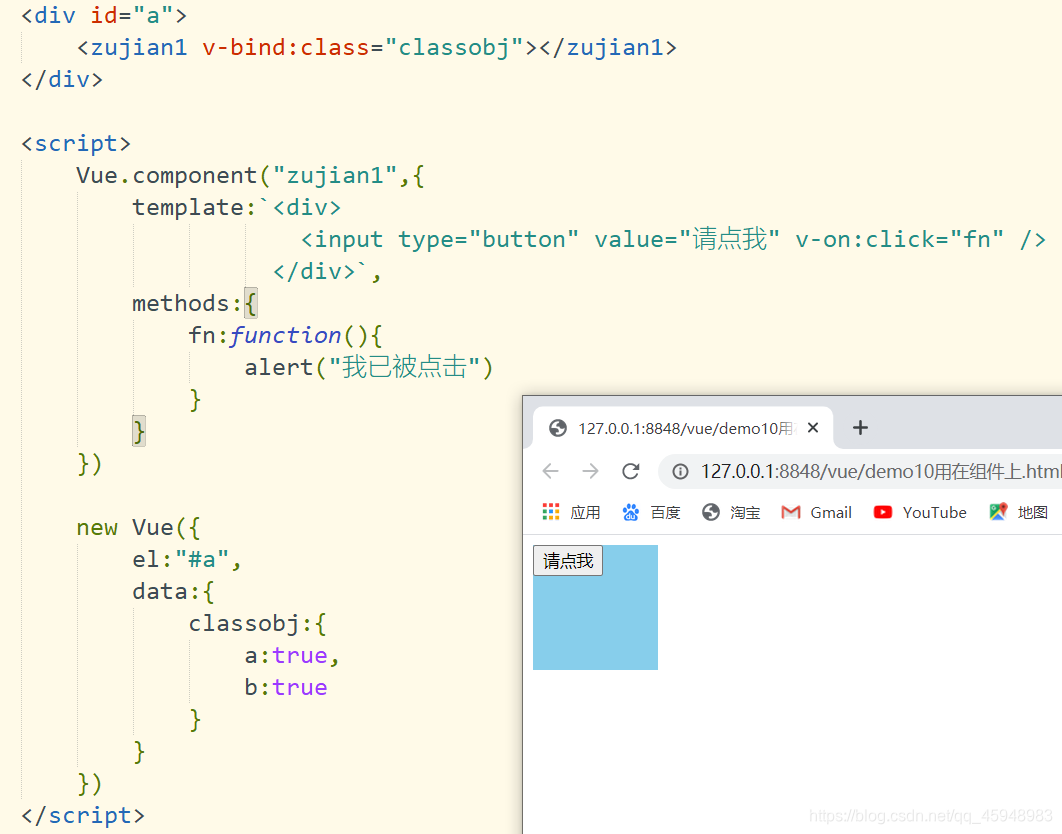
Task: Click the <div id="a"> line
Action: [x=104, y=15]
